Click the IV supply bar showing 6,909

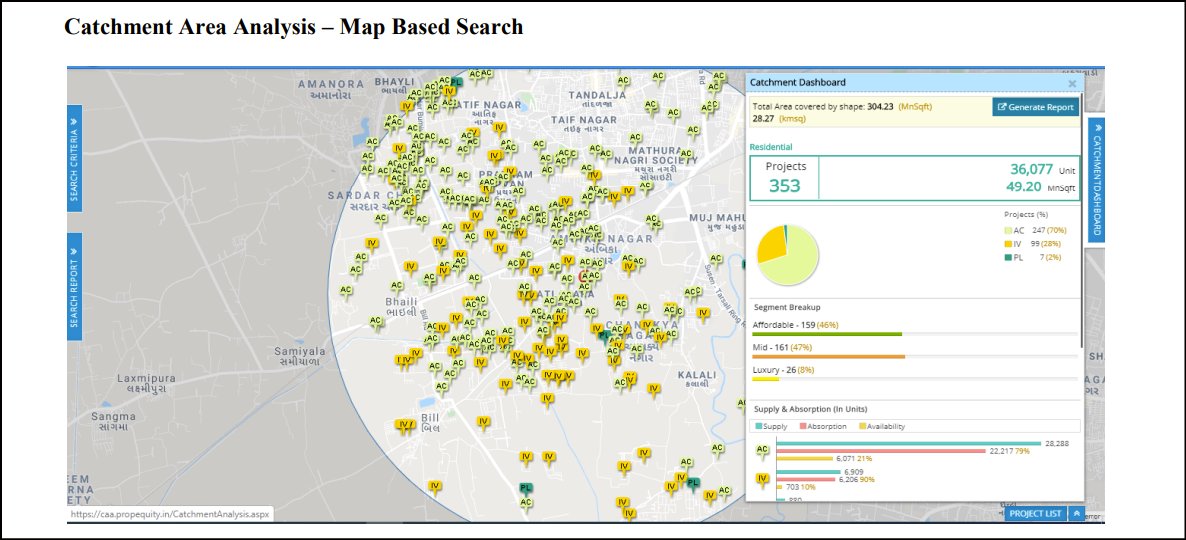point(809,472)
